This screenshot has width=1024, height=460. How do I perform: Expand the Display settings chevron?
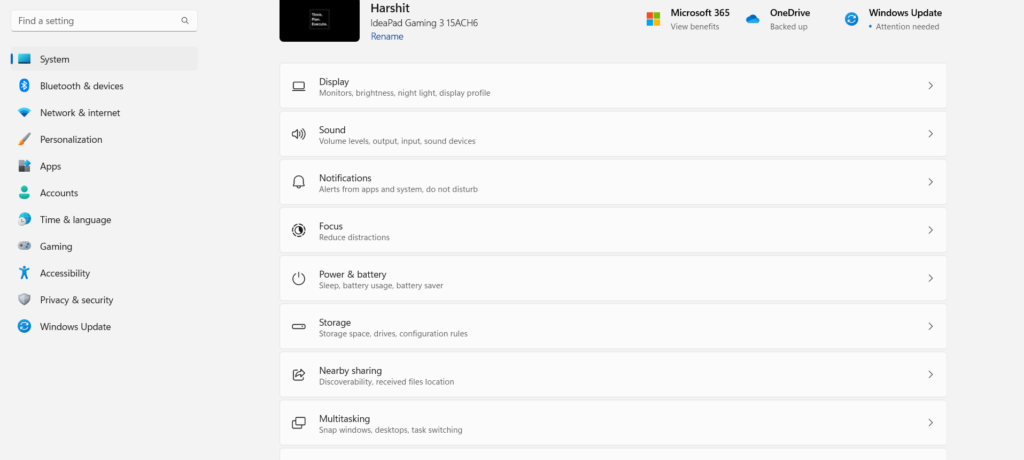tap(930, 86)
